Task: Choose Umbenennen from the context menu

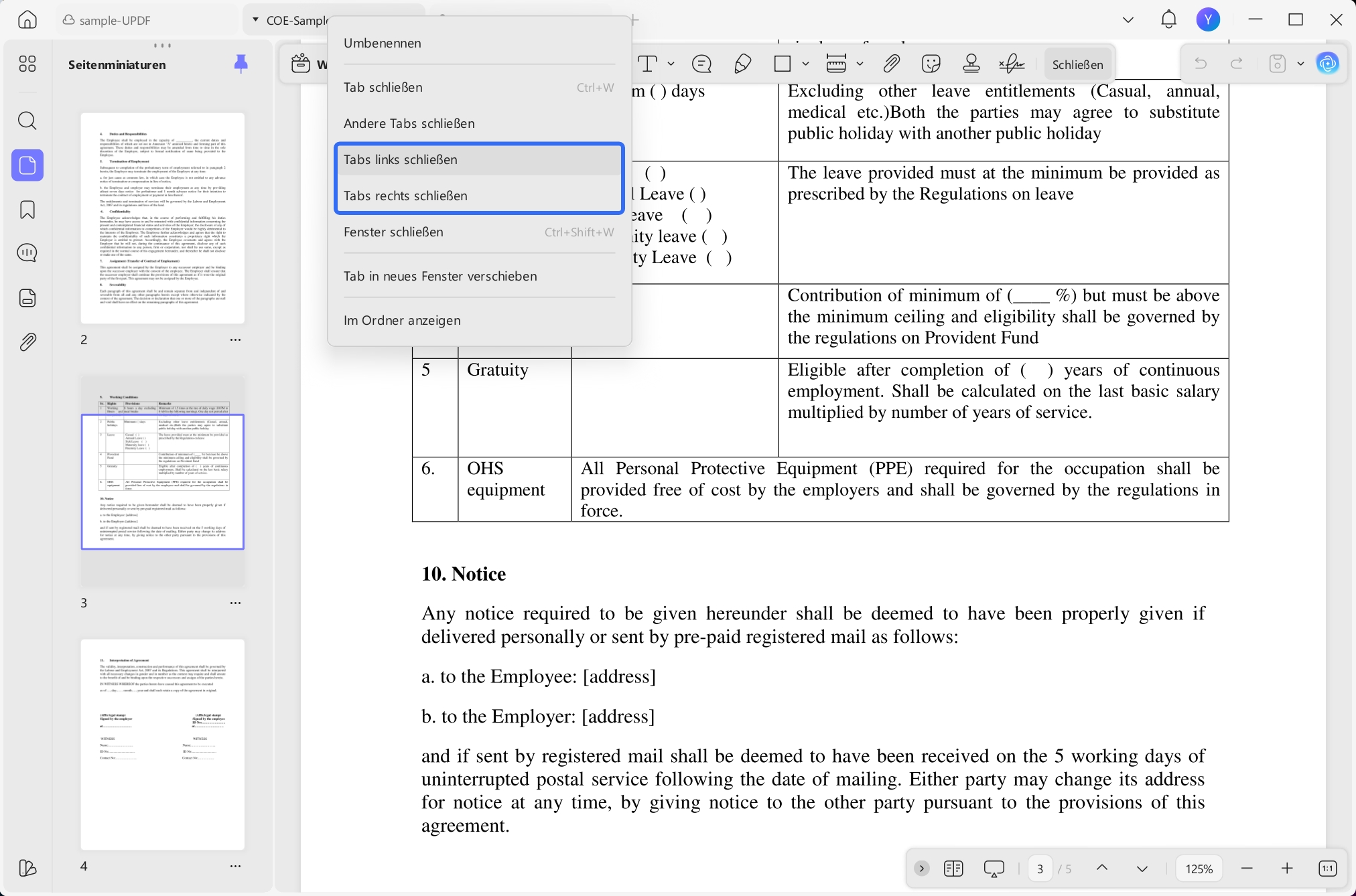Action: (x=480, y=44)
